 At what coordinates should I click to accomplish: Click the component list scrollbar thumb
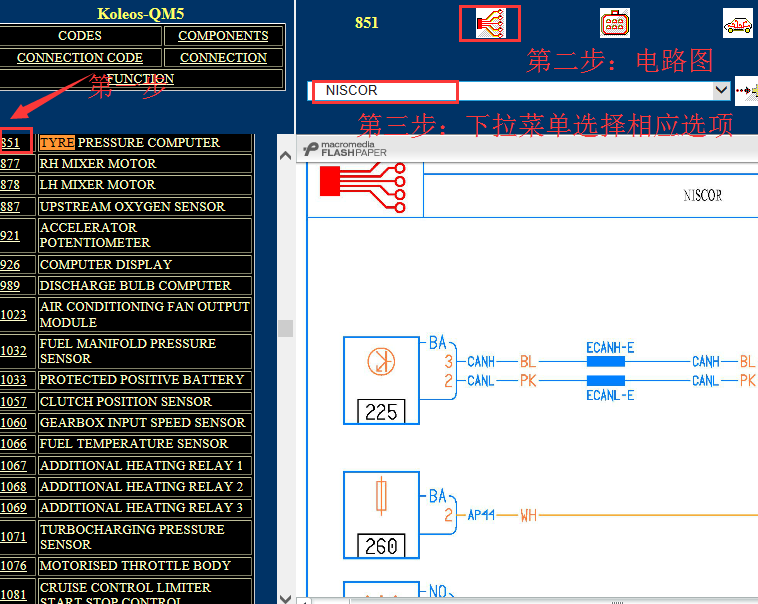(x=286, y=328)
